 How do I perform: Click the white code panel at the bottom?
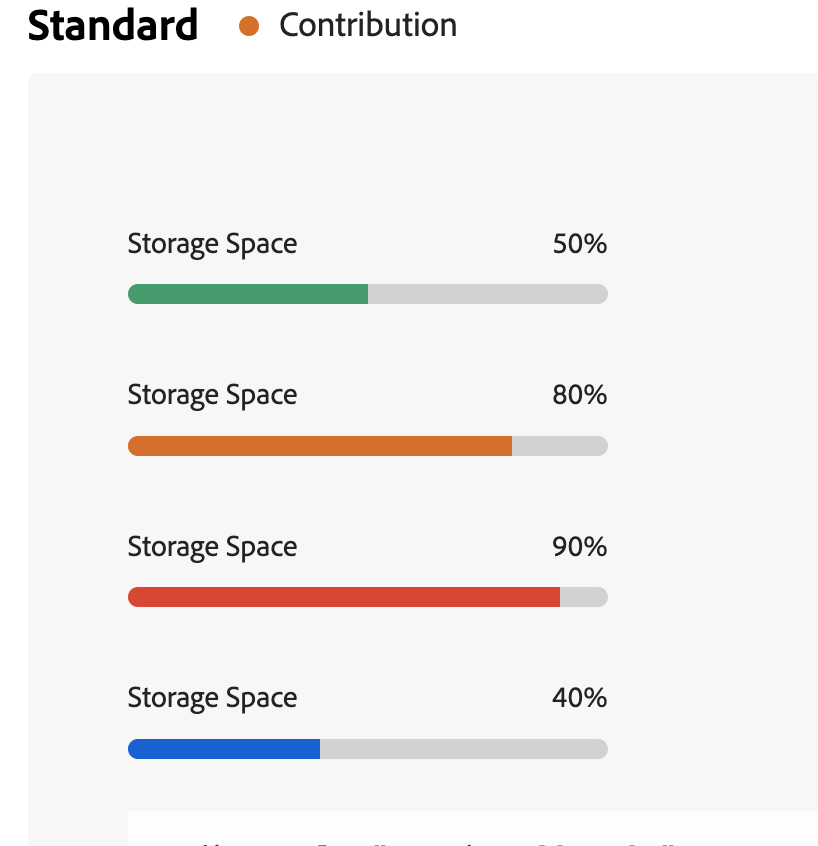pos(473,828)
